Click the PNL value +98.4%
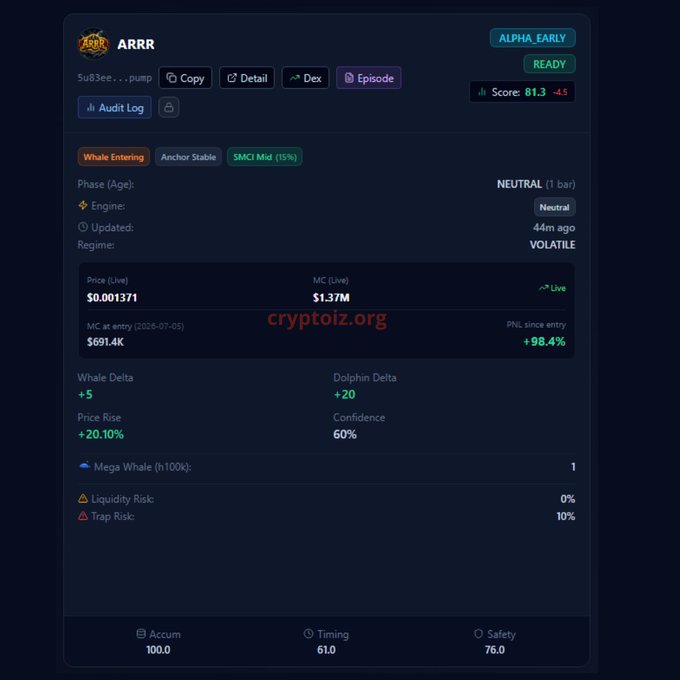 pos(544,341)
